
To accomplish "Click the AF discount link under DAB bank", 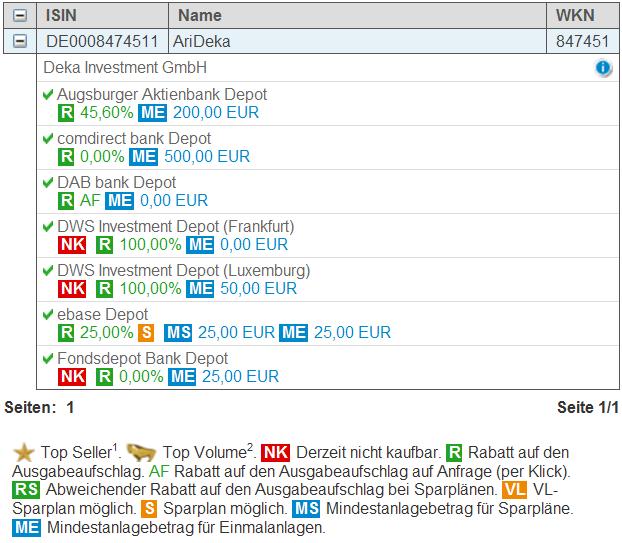I will [x=90, y=201].
